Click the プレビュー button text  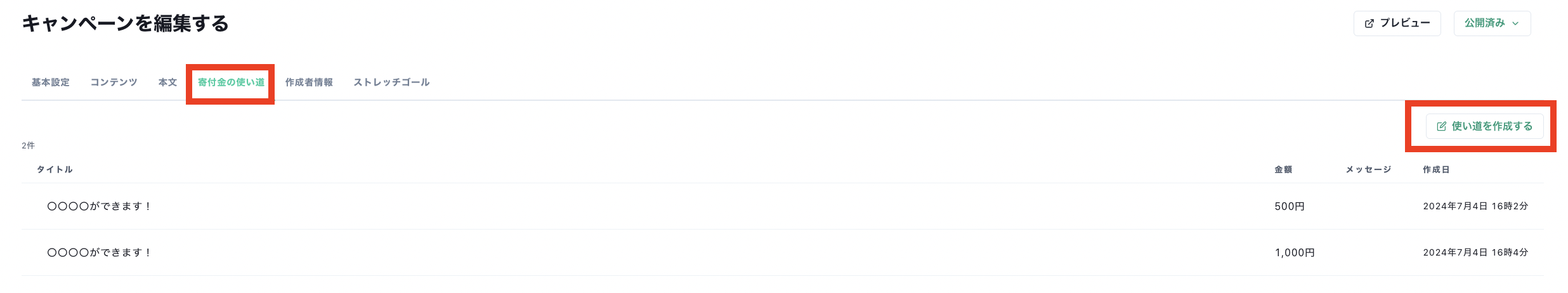[x=1405, y=23]
